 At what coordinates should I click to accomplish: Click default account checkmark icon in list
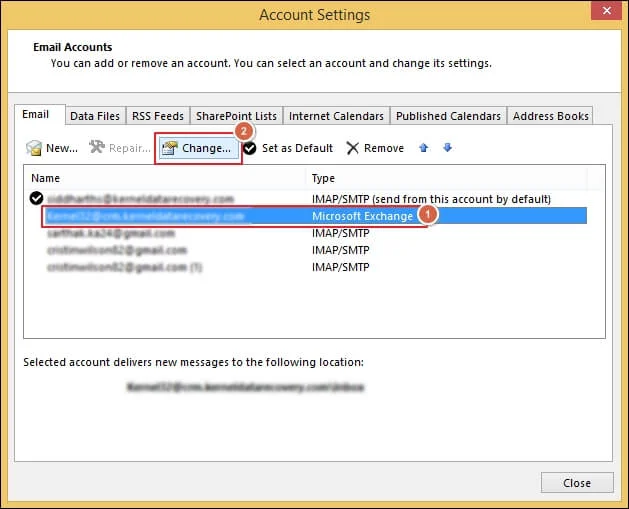click(37, 198)
